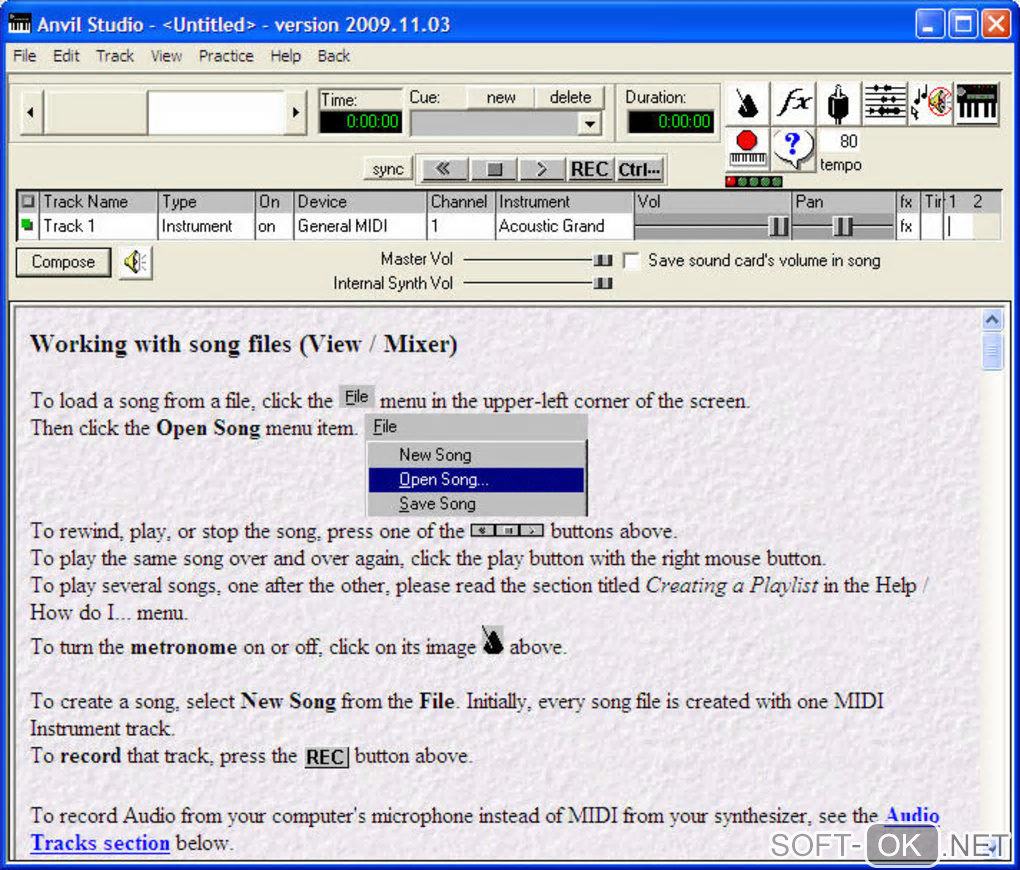Click song position scroll right arrow
1020x870 pixels.
[296, 113]
